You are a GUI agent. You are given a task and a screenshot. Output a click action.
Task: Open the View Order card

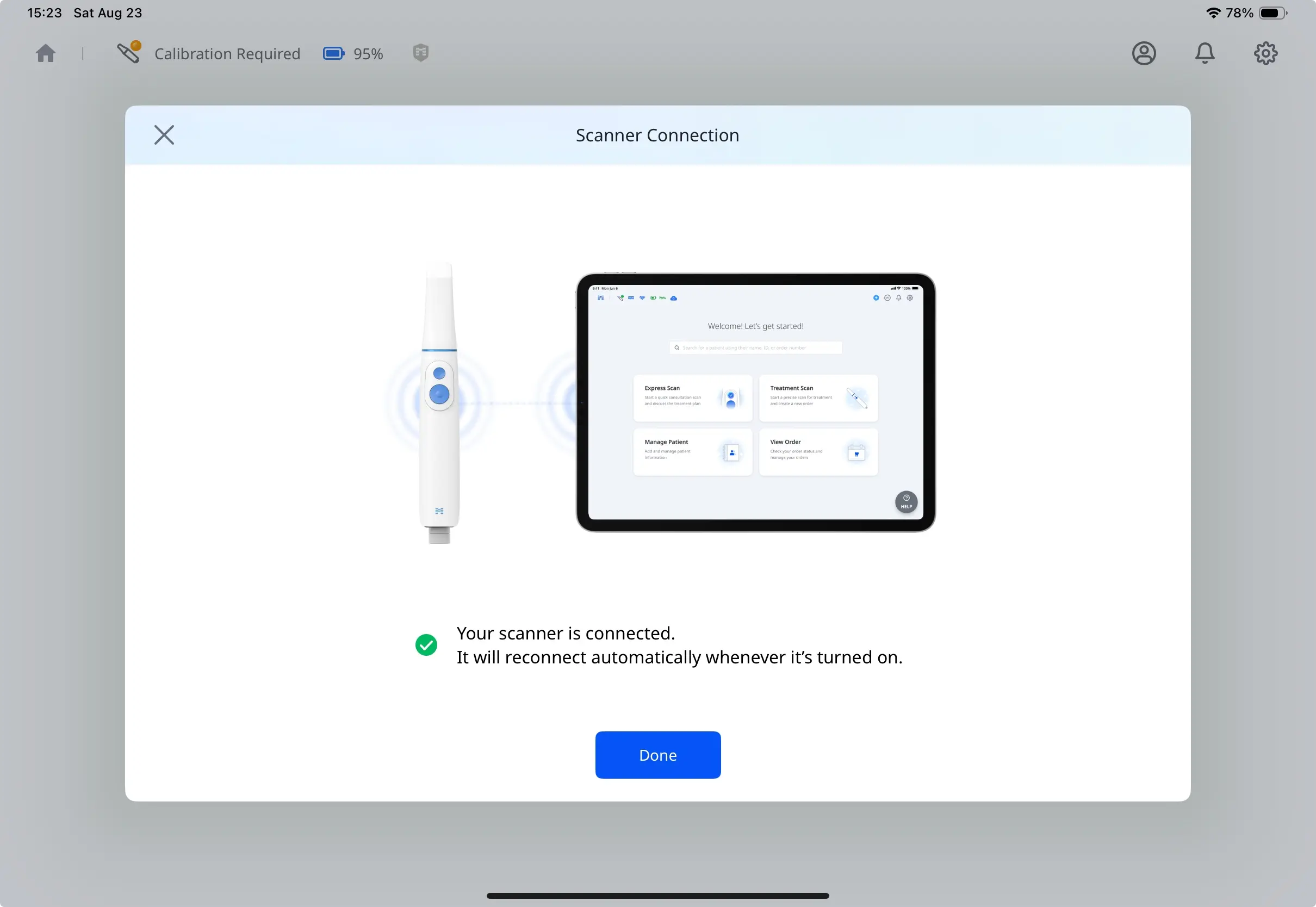pyautogui.click(x=818, y=452)
